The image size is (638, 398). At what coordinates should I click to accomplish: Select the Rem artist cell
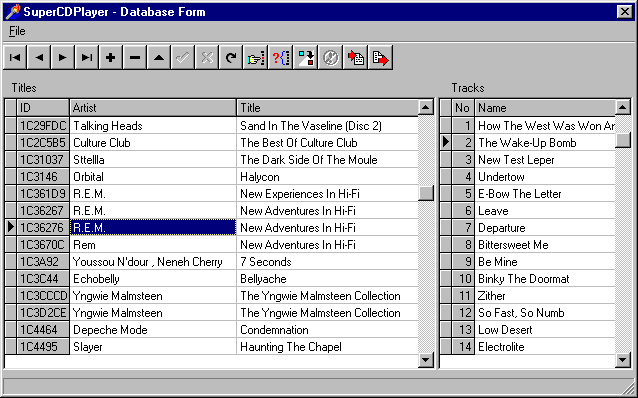[153, 245]
